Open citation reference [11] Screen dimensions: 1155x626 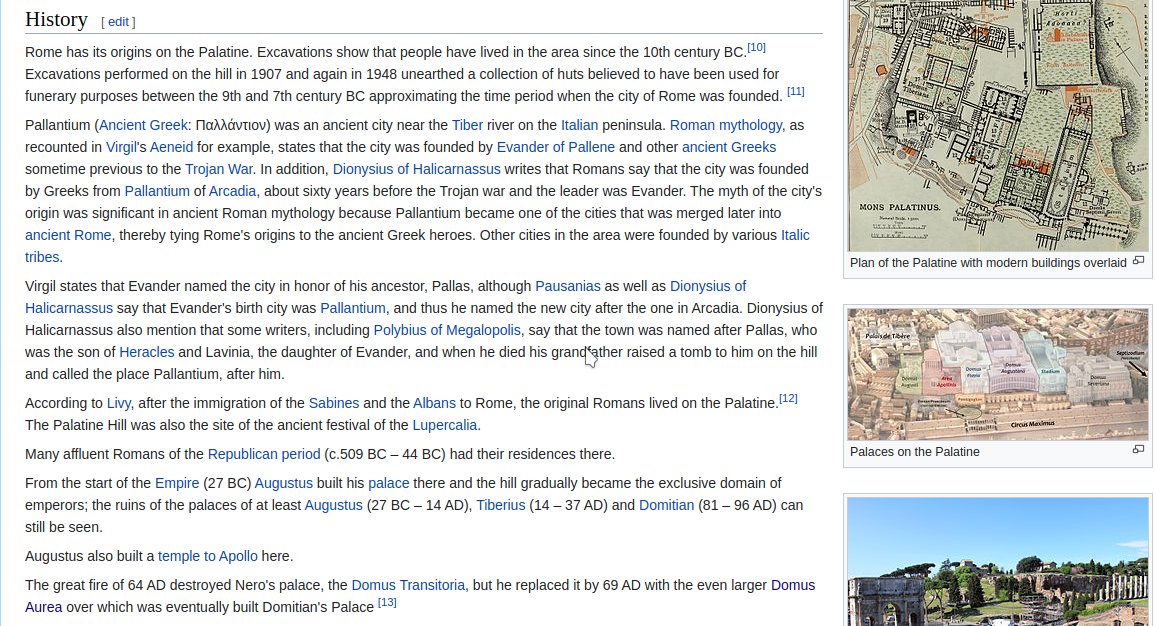tap(796, 91)
